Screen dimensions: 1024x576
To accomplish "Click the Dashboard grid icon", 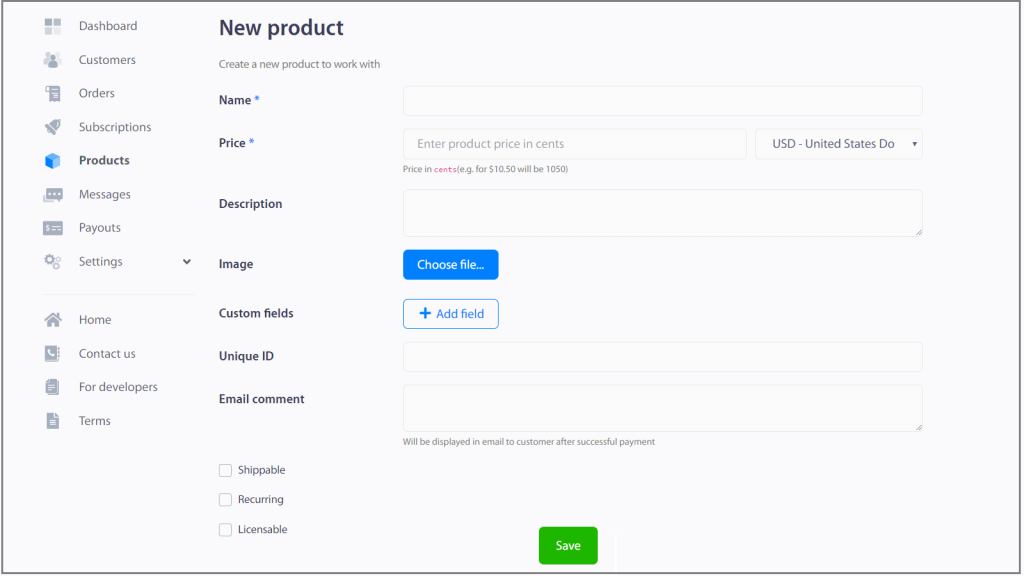I will pyautogui.click(x=53, y=26).
